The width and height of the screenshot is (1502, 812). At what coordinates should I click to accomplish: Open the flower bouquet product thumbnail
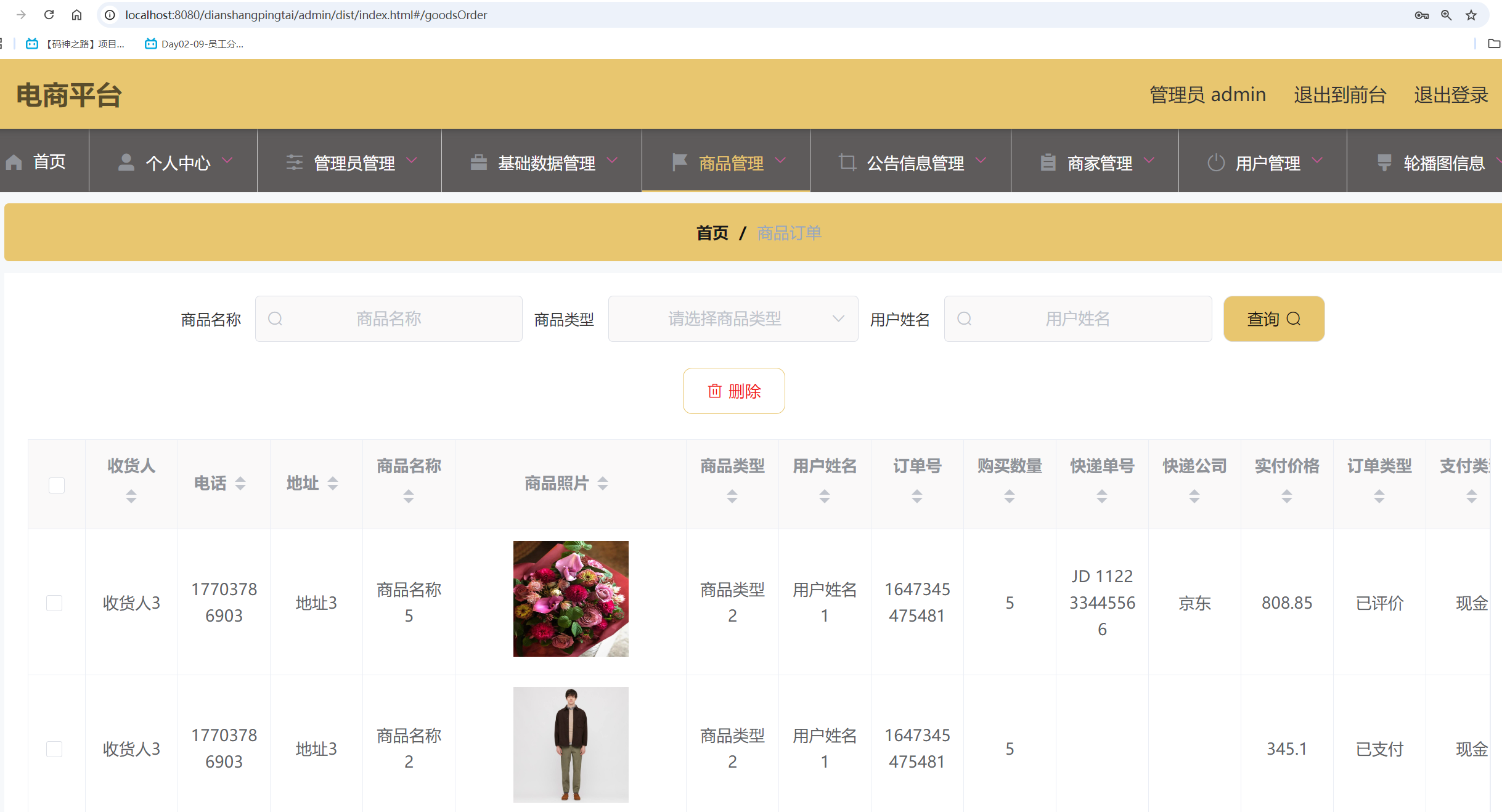click(570, 598)
